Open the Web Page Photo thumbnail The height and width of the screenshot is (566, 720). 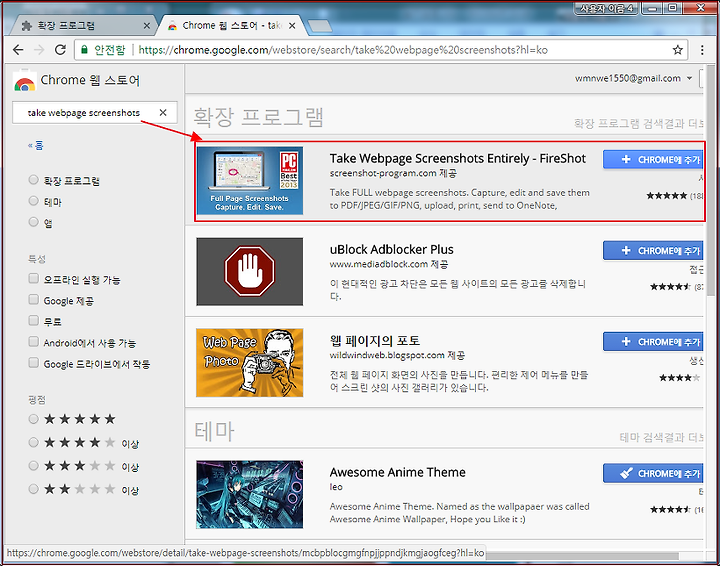(x=250, y=363)
